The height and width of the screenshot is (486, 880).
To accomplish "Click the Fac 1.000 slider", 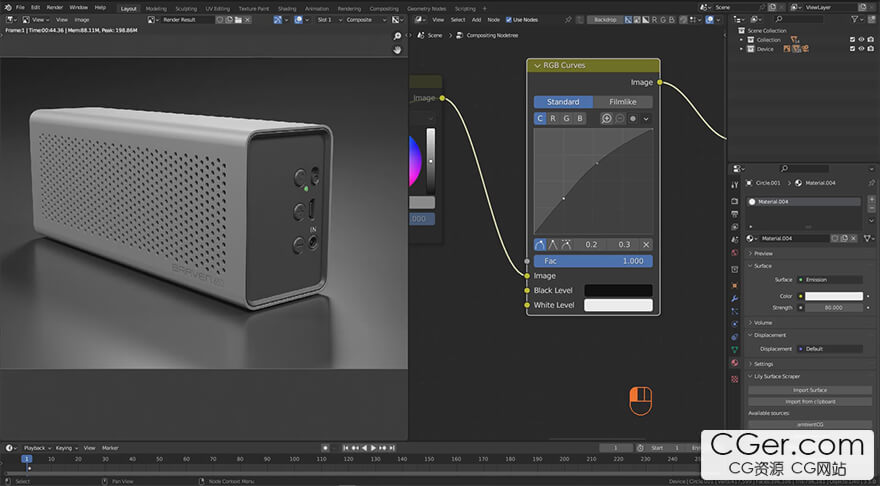I will click(593, 261).
